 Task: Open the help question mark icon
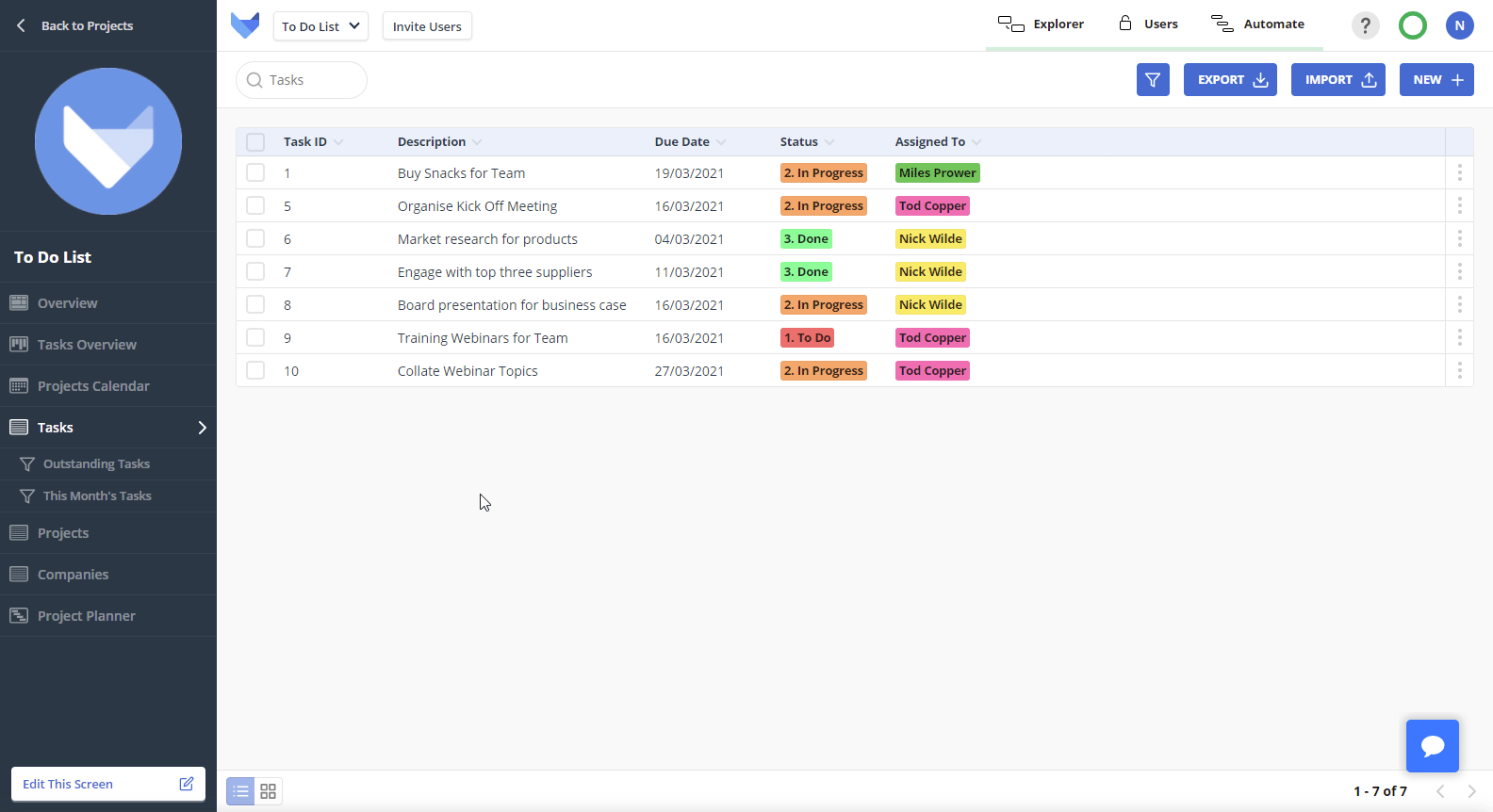pyautogui.click(x=1365, y=25)
